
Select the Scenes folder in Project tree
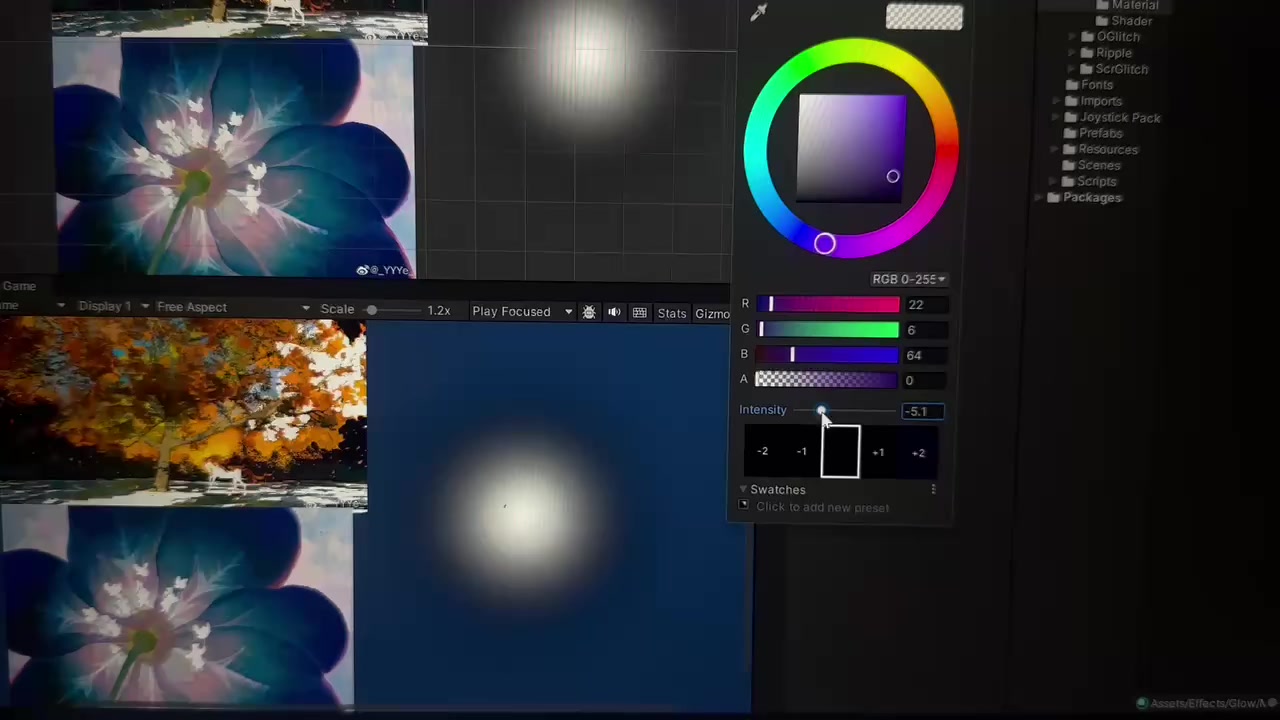1098,165
